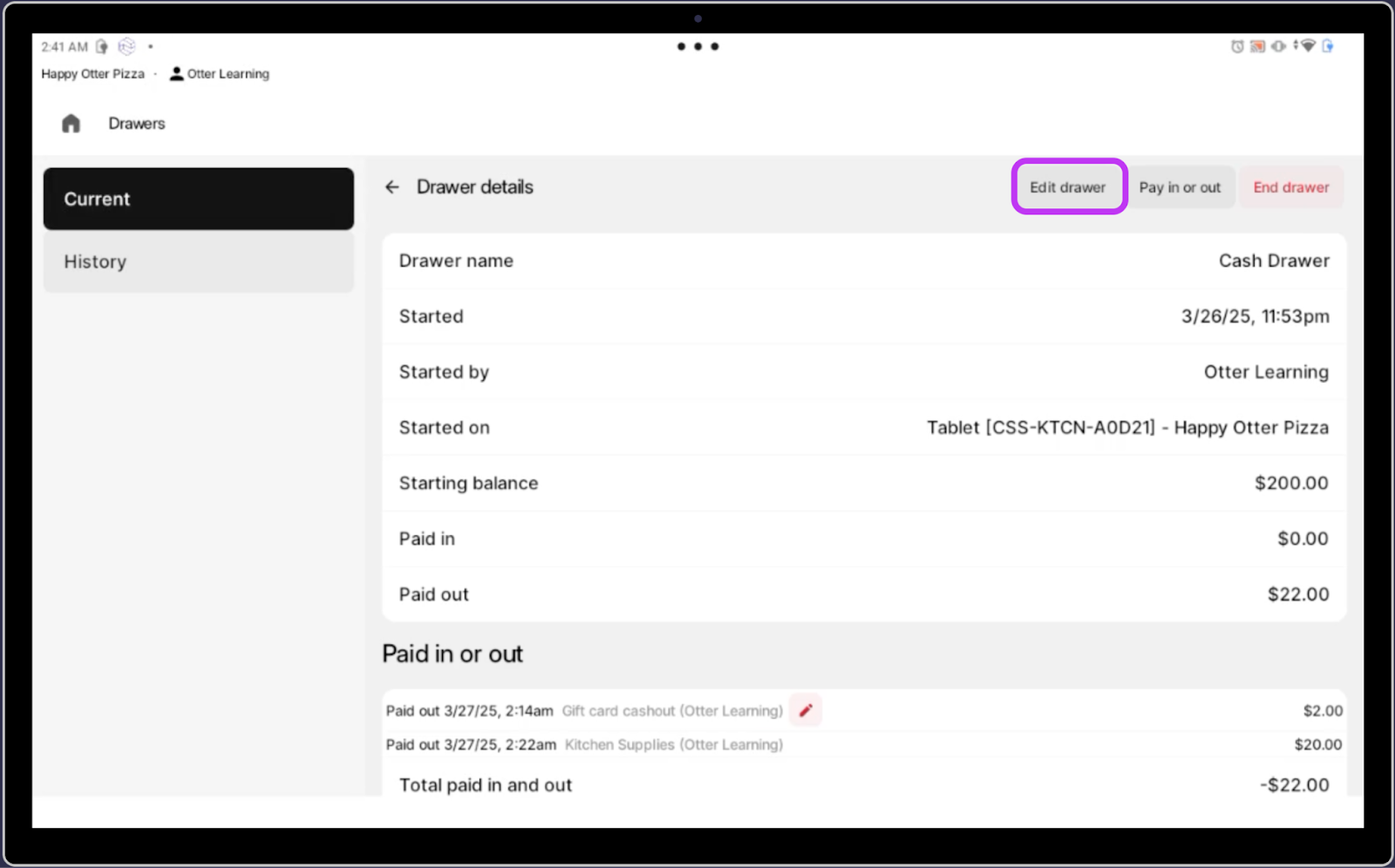Click the back arrow beside Drawer details
The image size is (1395, 868).
point(392,187)
